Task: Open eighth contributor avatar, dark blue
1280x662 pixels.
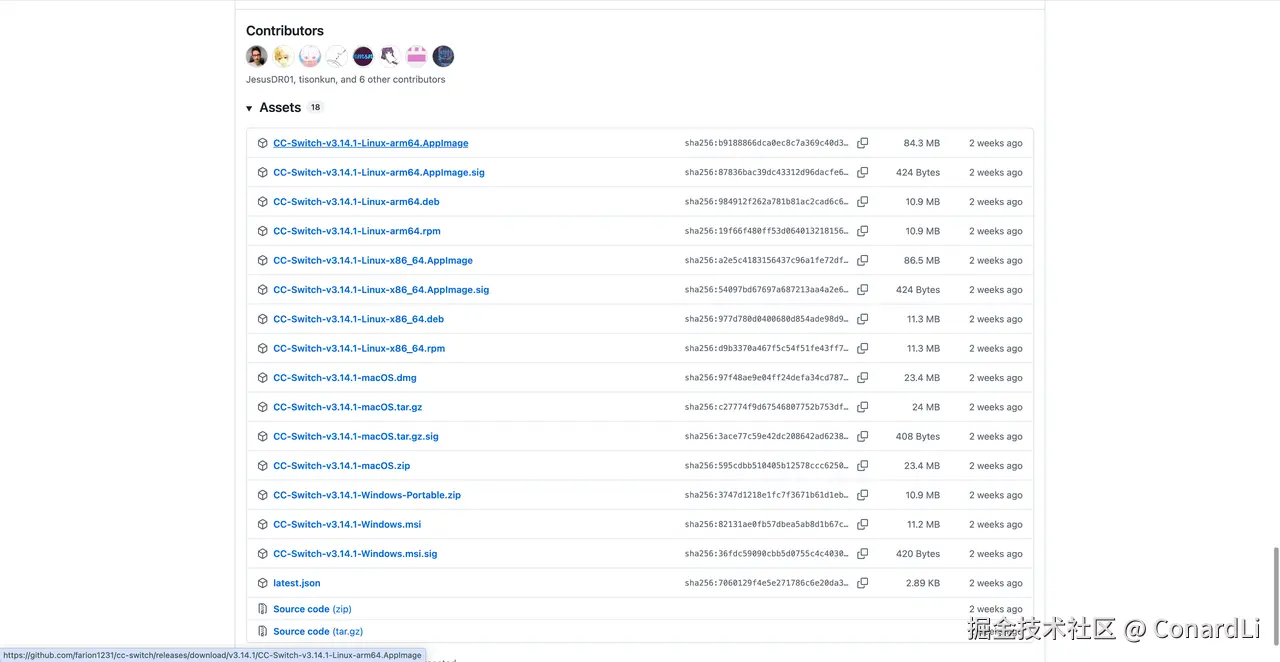Action: coord(443,56)
